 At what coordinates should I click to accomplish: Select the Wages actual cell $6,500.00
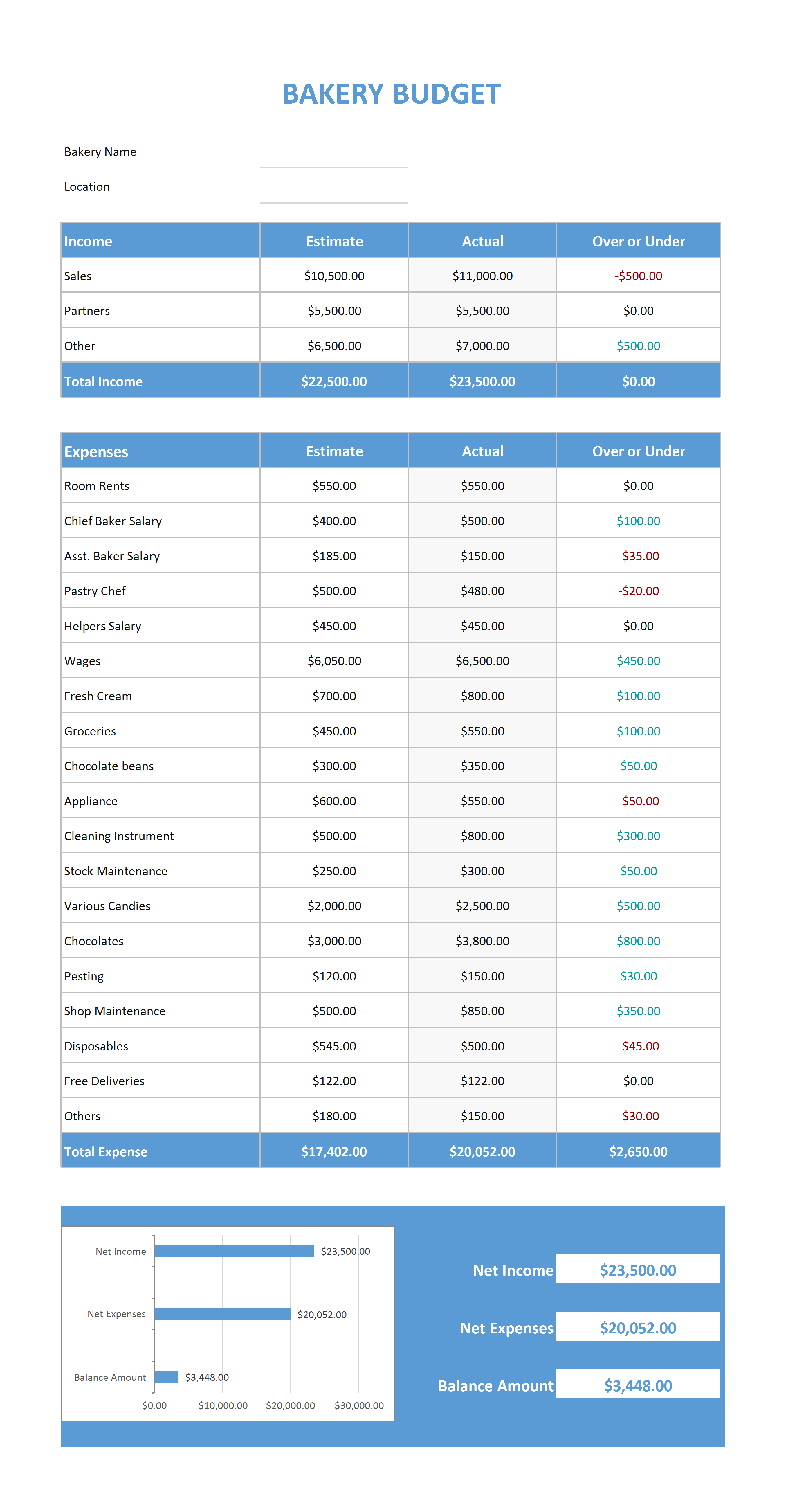tap(482, 660)
